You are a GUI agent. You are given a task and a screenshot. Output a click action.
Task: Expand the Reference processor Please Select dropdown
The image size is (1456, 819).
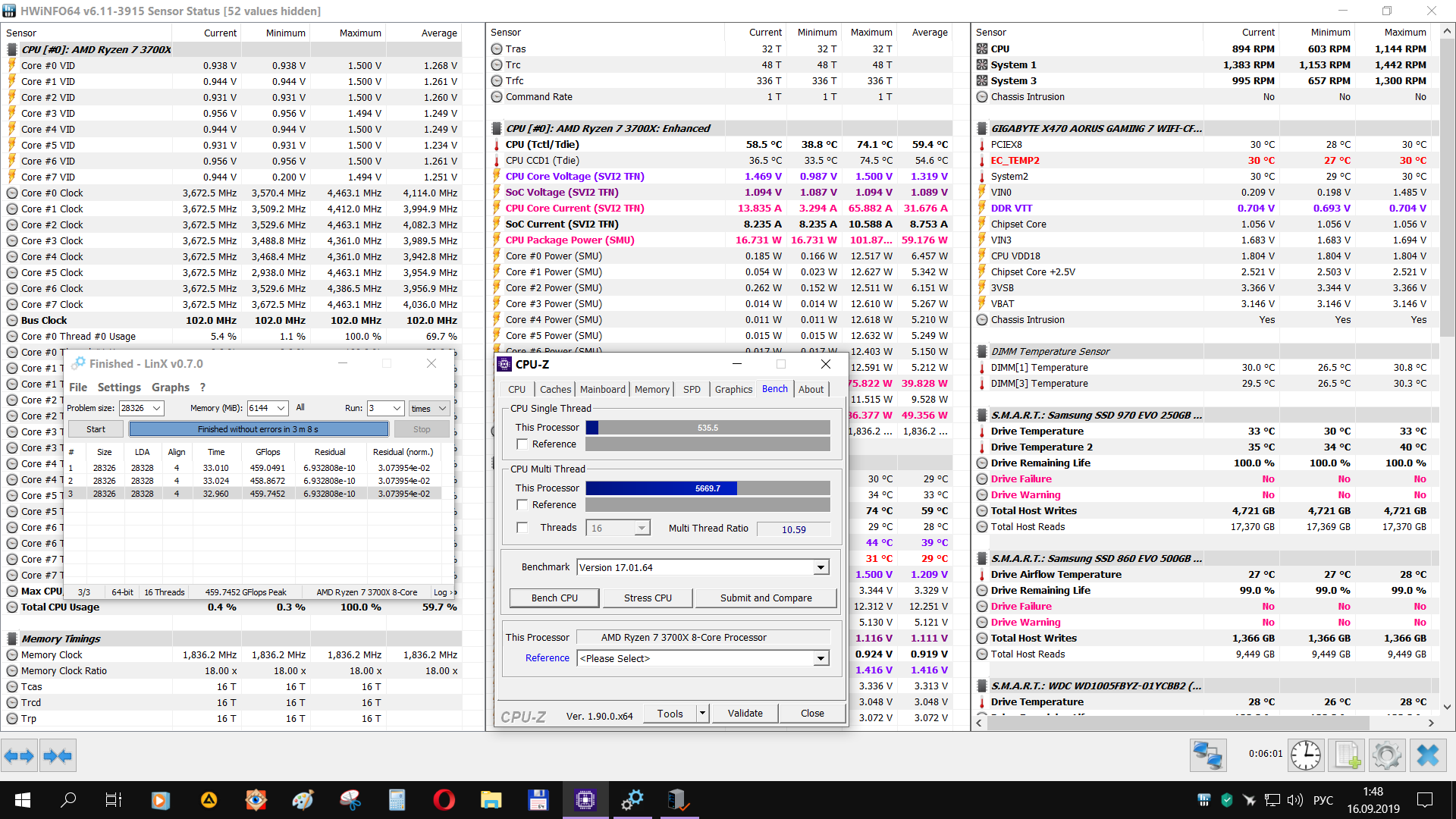[821, 658]
